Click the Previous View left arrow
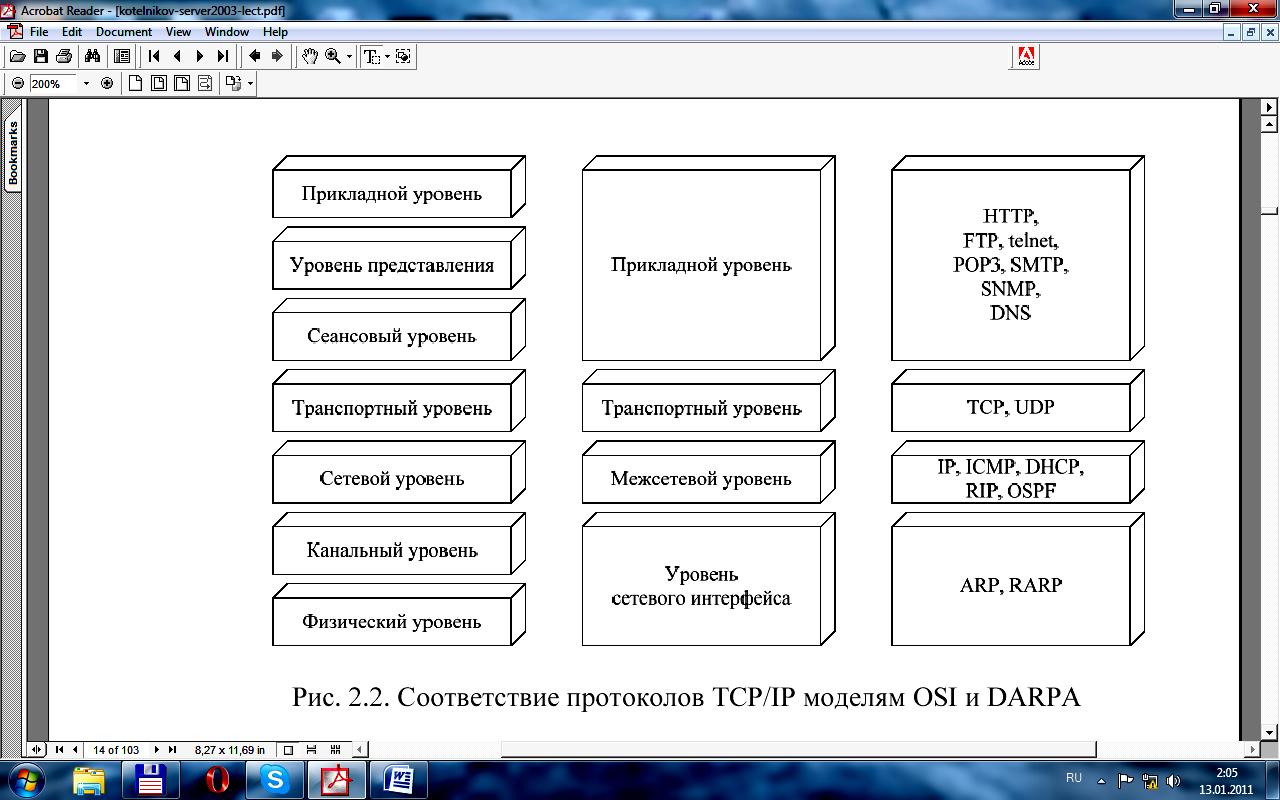 (254, 56)
